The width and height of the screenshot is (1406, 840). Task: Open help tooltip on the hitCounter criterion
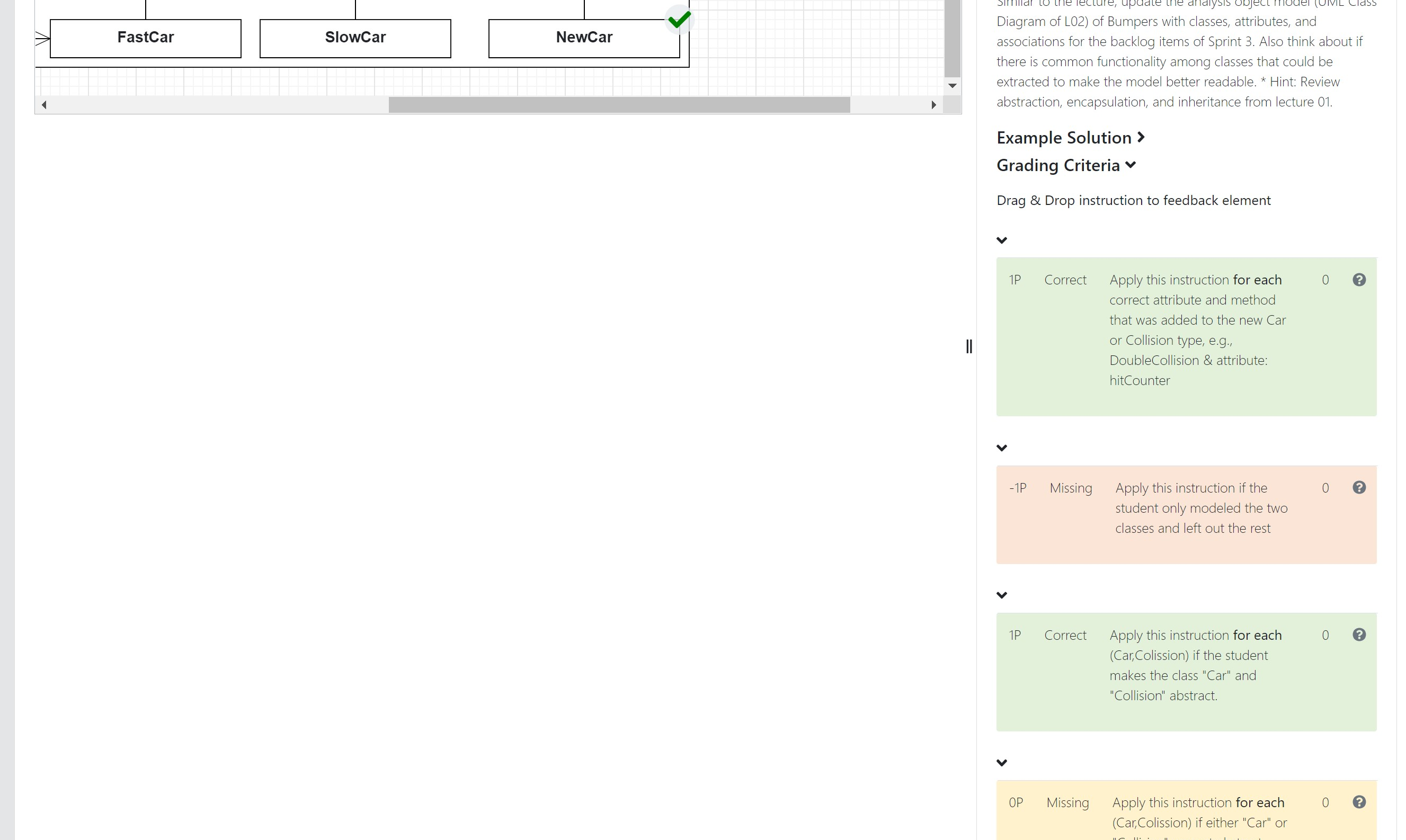[x=1359, y=280]
